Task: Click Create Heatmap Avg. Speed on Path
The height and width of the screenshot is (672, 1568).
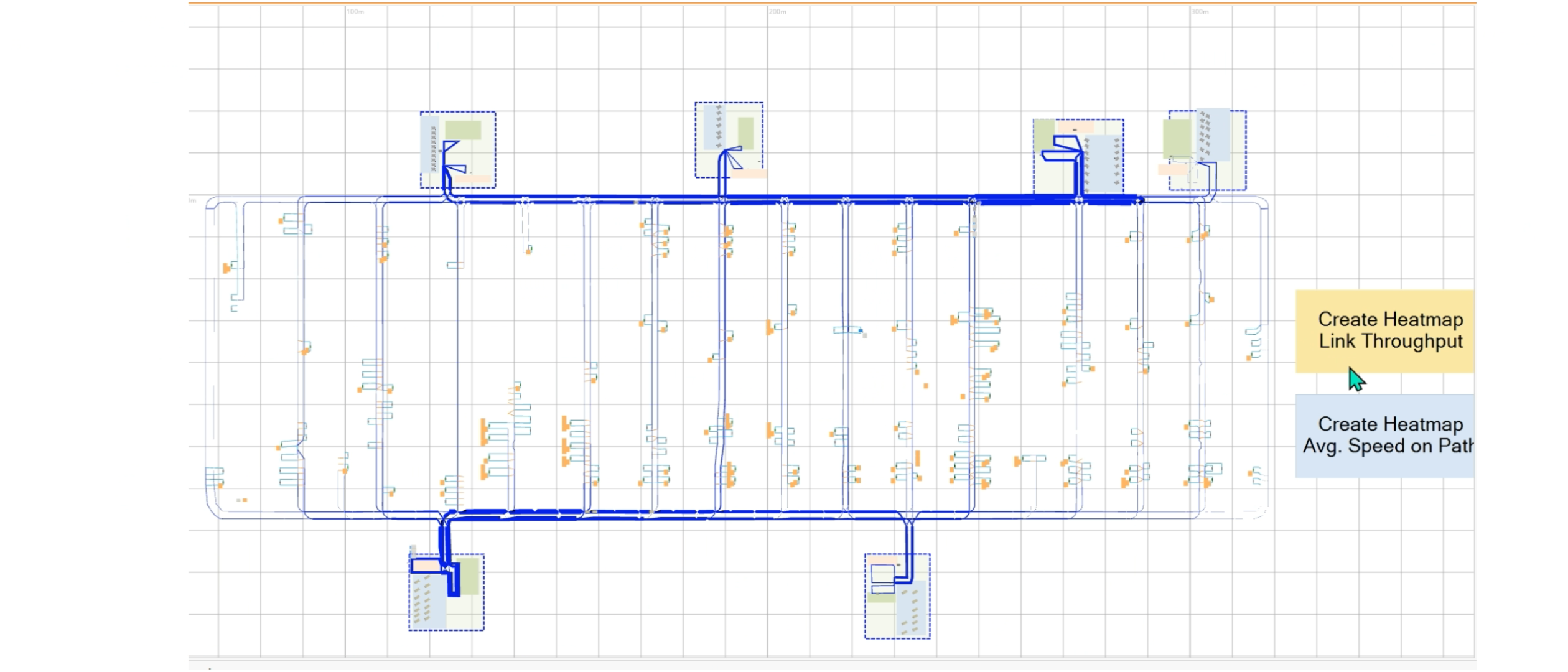Action: click(1384, 436)
